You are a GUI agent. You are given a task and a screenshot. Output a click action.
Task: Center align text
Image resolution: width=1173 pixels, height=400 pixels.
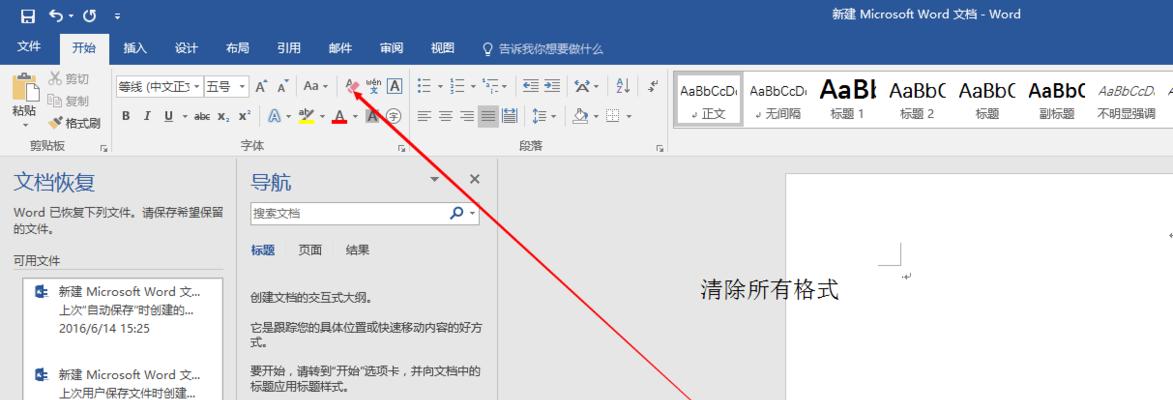click(x=446, y=116)
